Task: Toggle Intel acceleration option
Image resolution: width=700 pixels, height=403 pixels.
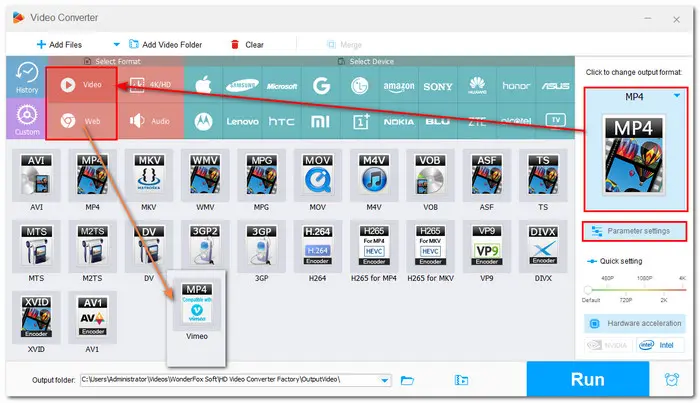Action: [x=660, y=345]
